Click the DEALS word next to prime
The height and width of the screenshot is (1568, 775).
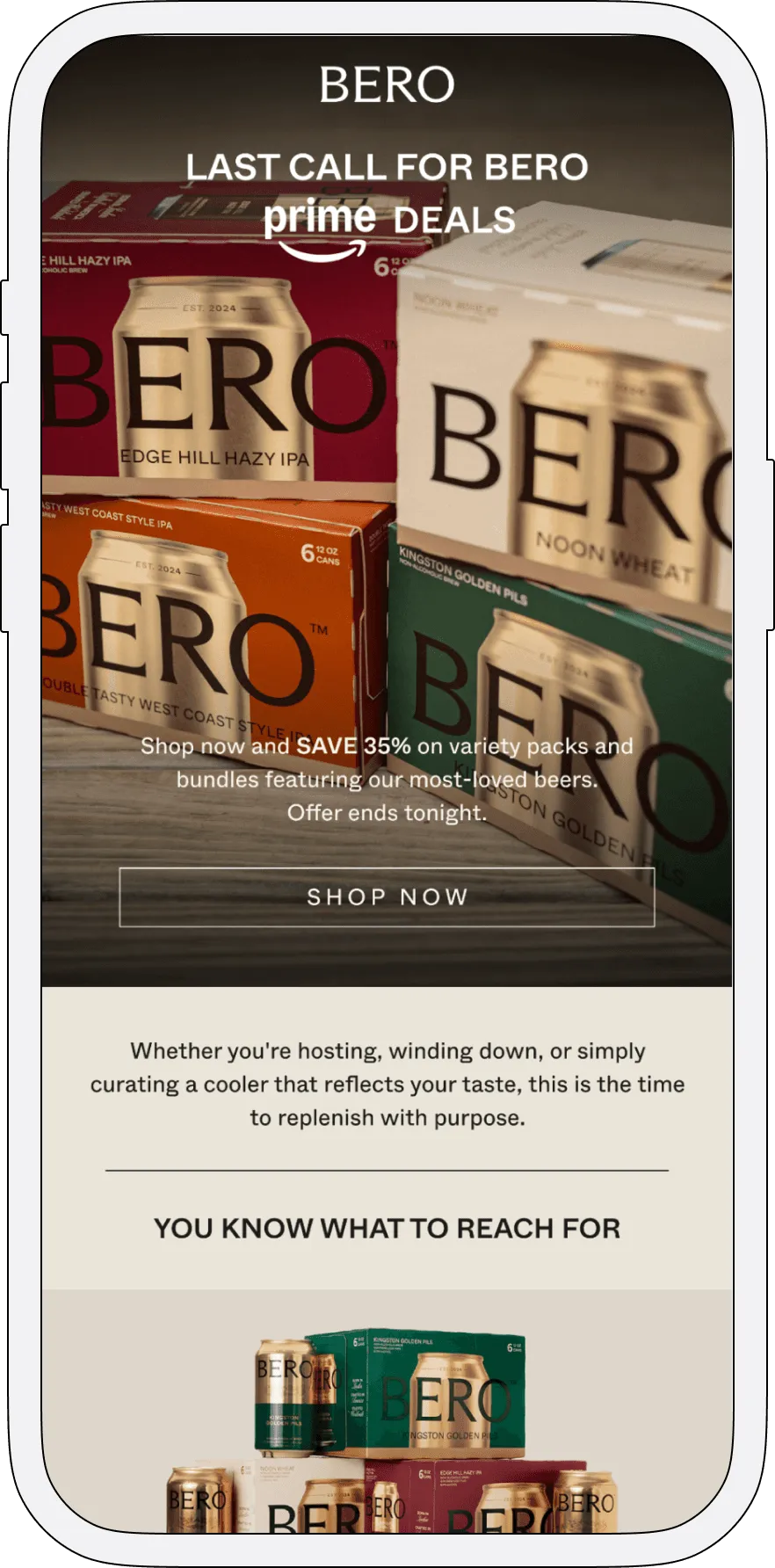coord(455,220)
